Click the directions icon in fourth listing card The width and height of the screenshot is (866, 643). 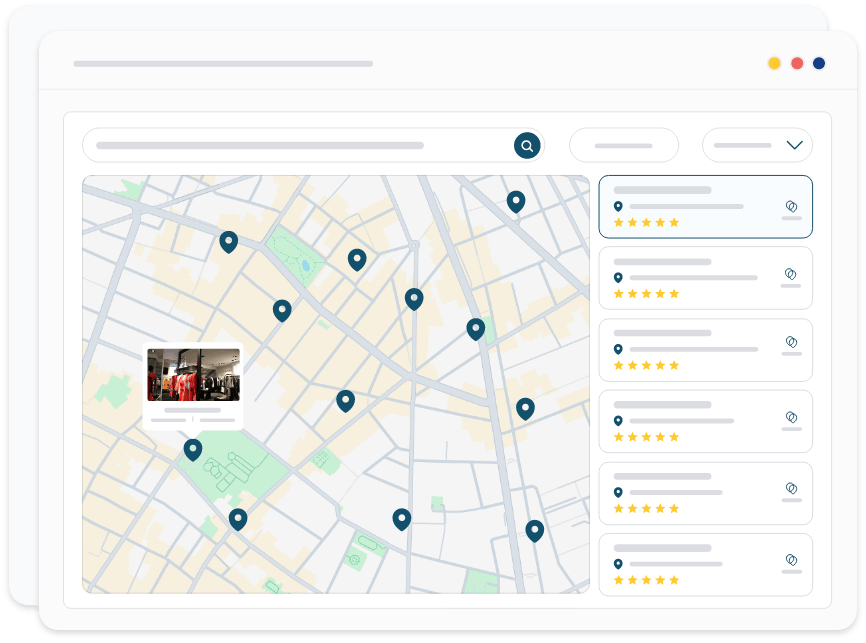click(x=791, y=417)
